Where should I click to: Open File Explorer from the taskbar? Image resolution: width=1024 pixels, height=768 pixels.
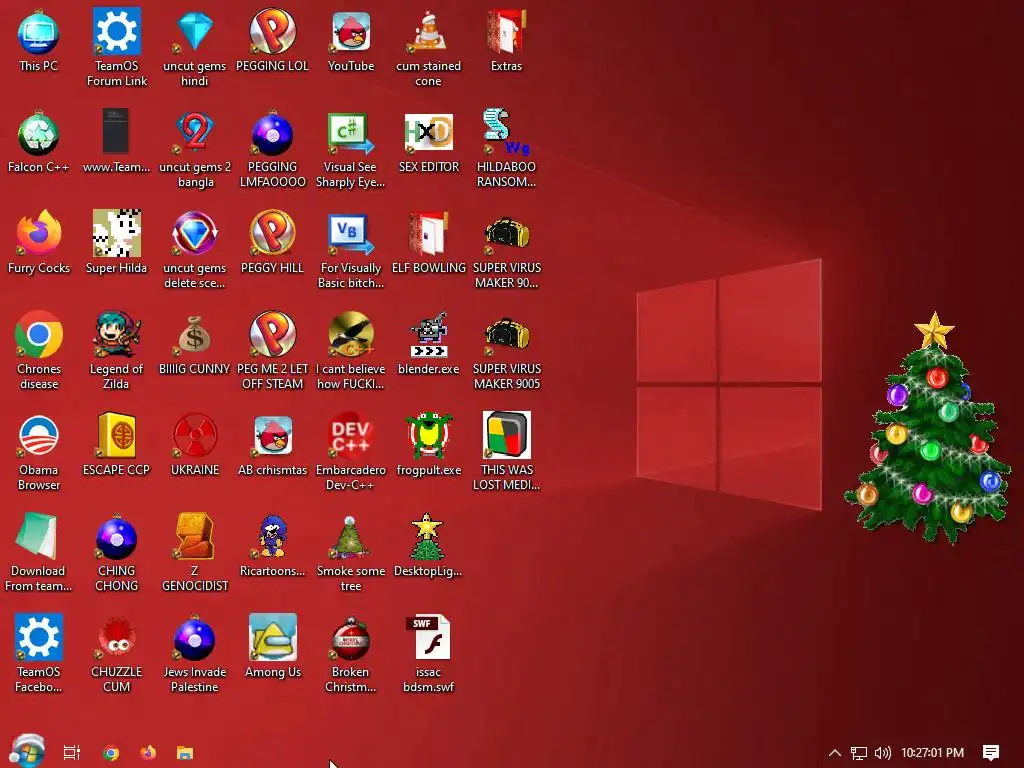185,753
